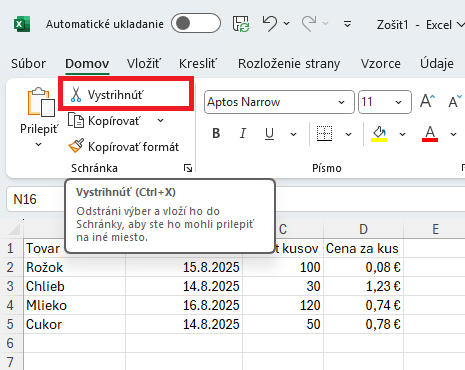The width and height of the screenshot is (465, 370).
Task: Click the Redo arrow icon
Action: [309, 24]
